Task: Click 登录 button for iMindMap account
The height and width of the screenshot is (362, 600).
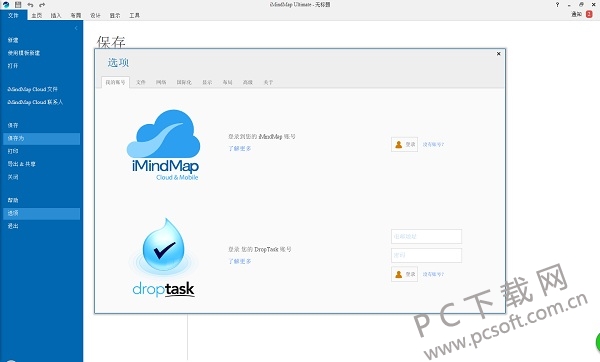Action: coord(404,145)
